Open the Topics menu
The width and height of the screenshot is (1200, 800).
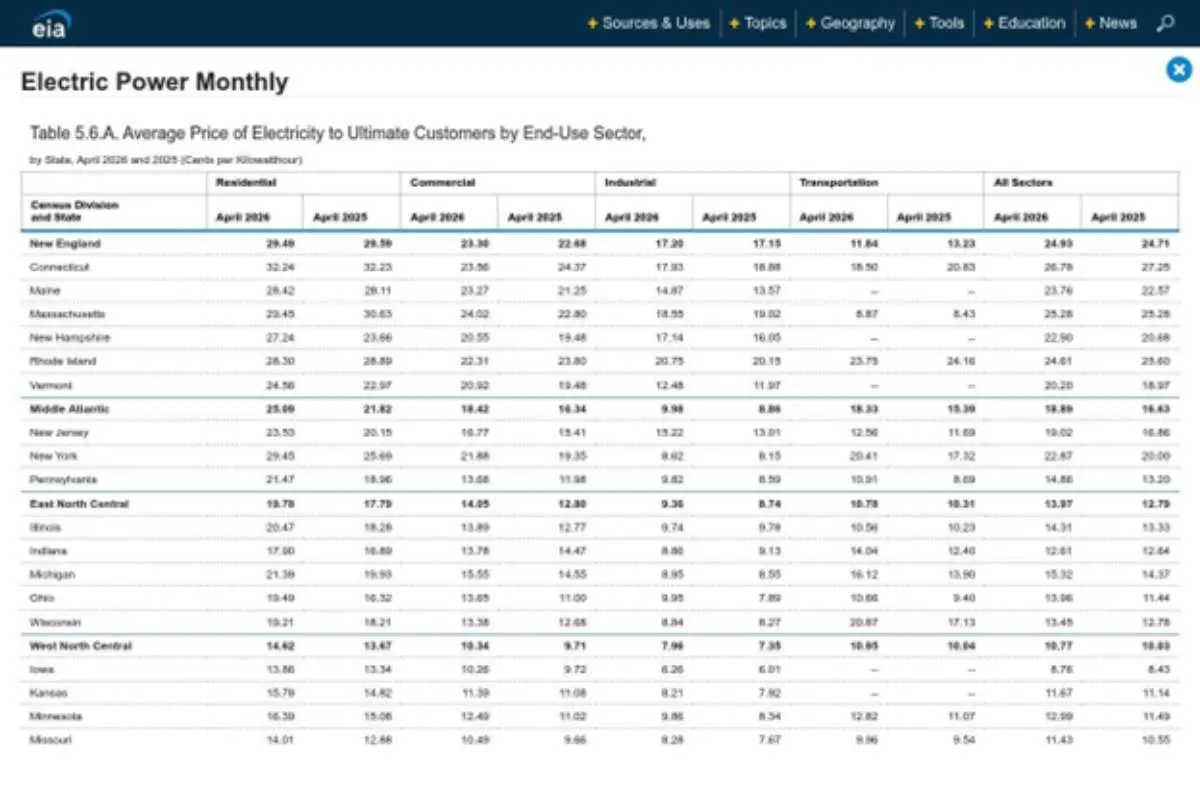(757, 23)
